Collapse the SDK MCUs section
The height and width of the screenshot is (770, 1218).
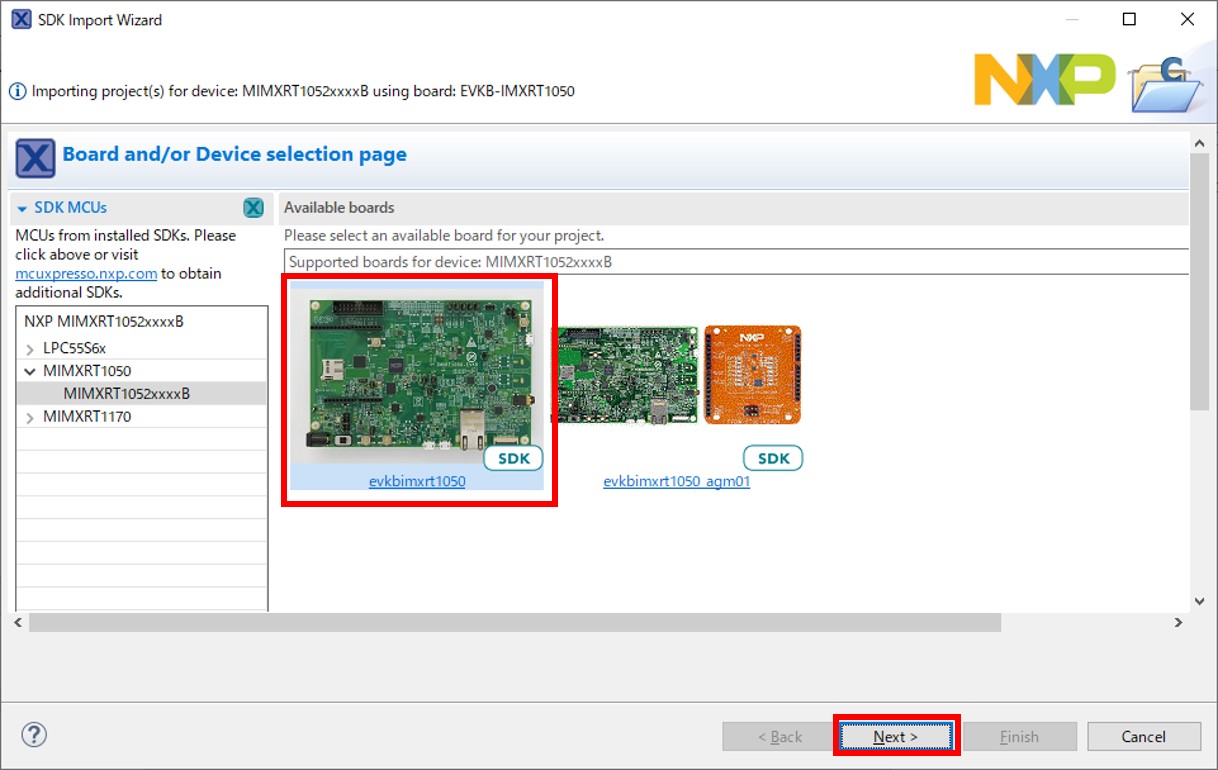click(23, 208)
